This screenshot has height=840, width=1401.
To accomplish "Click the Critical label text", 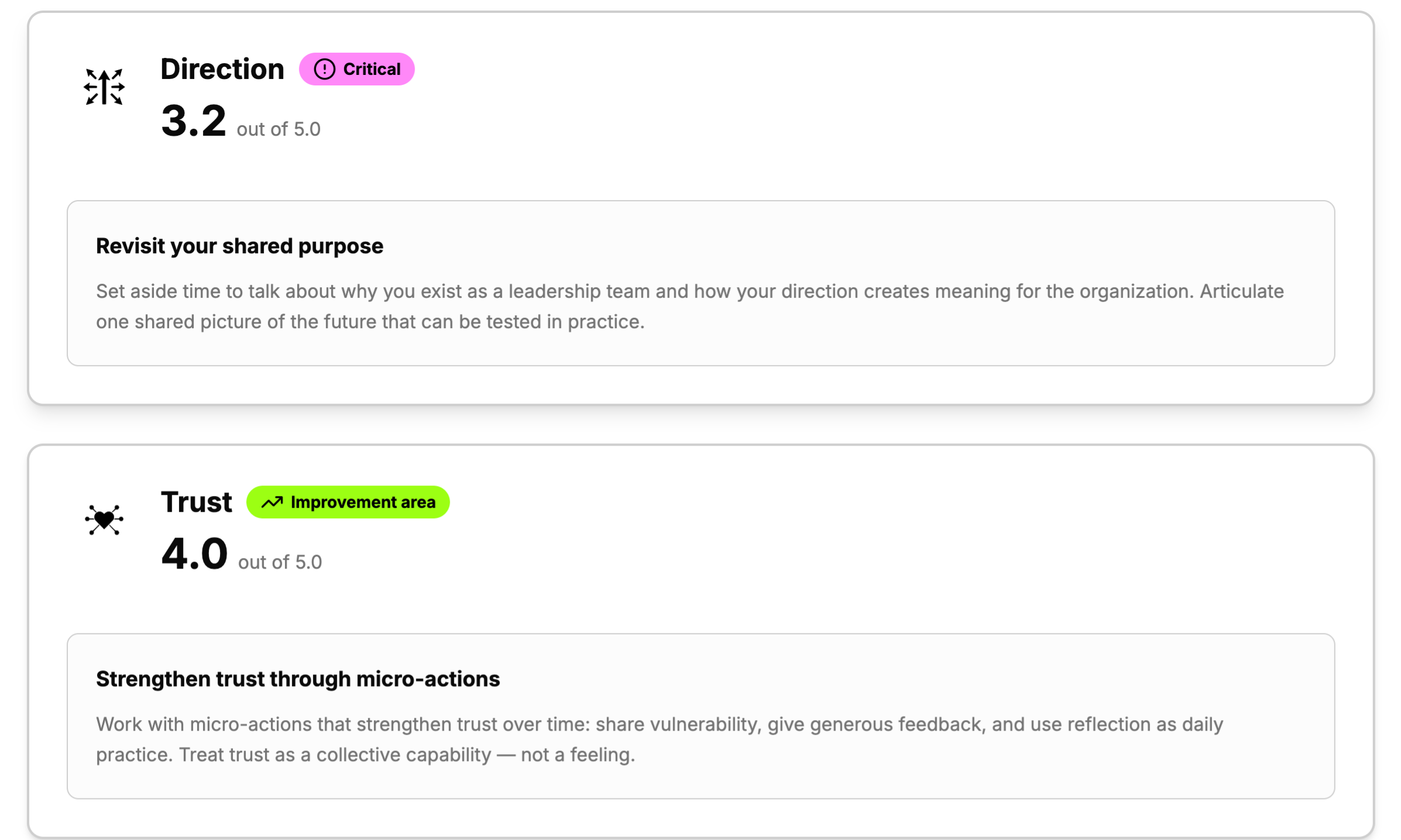I will click(372, 69).
